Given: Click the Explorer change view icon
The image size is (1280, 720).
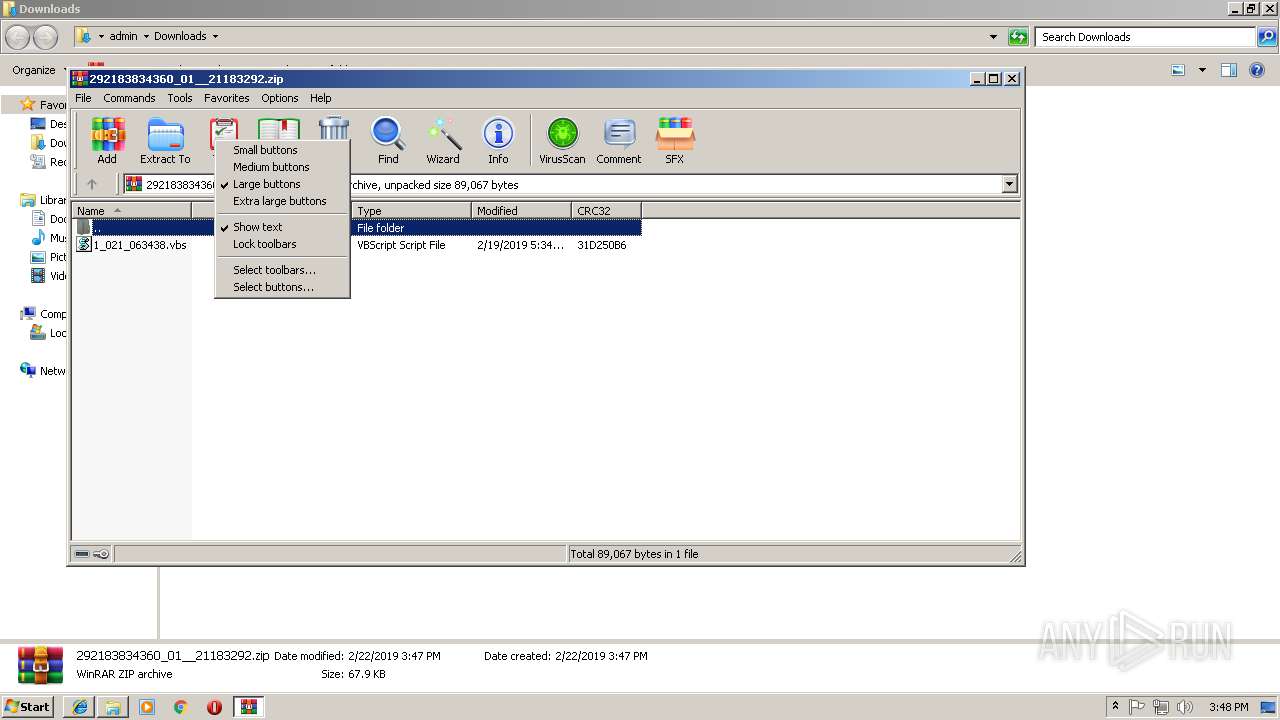Looking at the screenshot, I should [1178, 70].
